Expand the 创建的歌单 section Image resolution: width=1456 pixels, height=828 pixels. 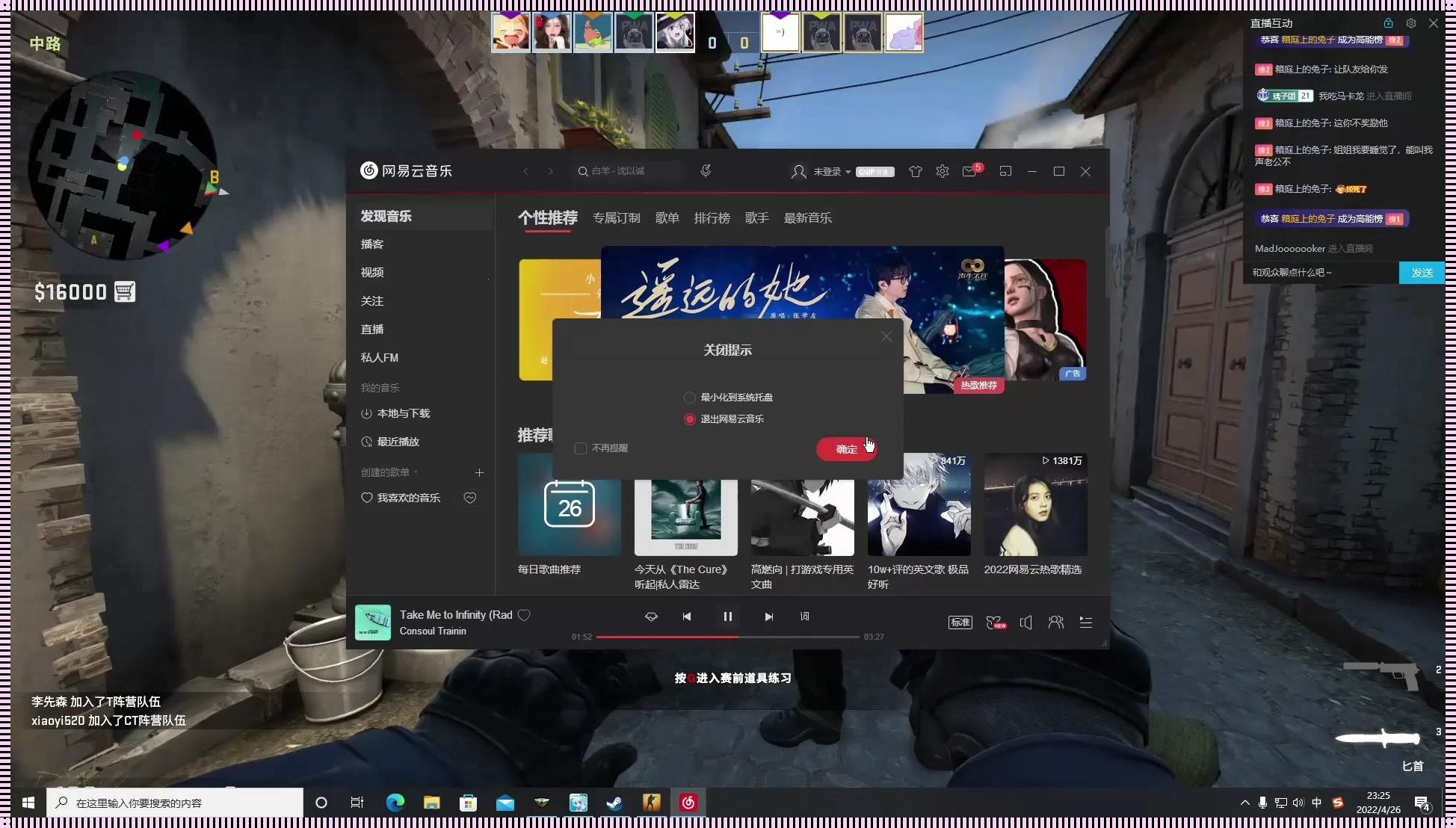point(389,472)
